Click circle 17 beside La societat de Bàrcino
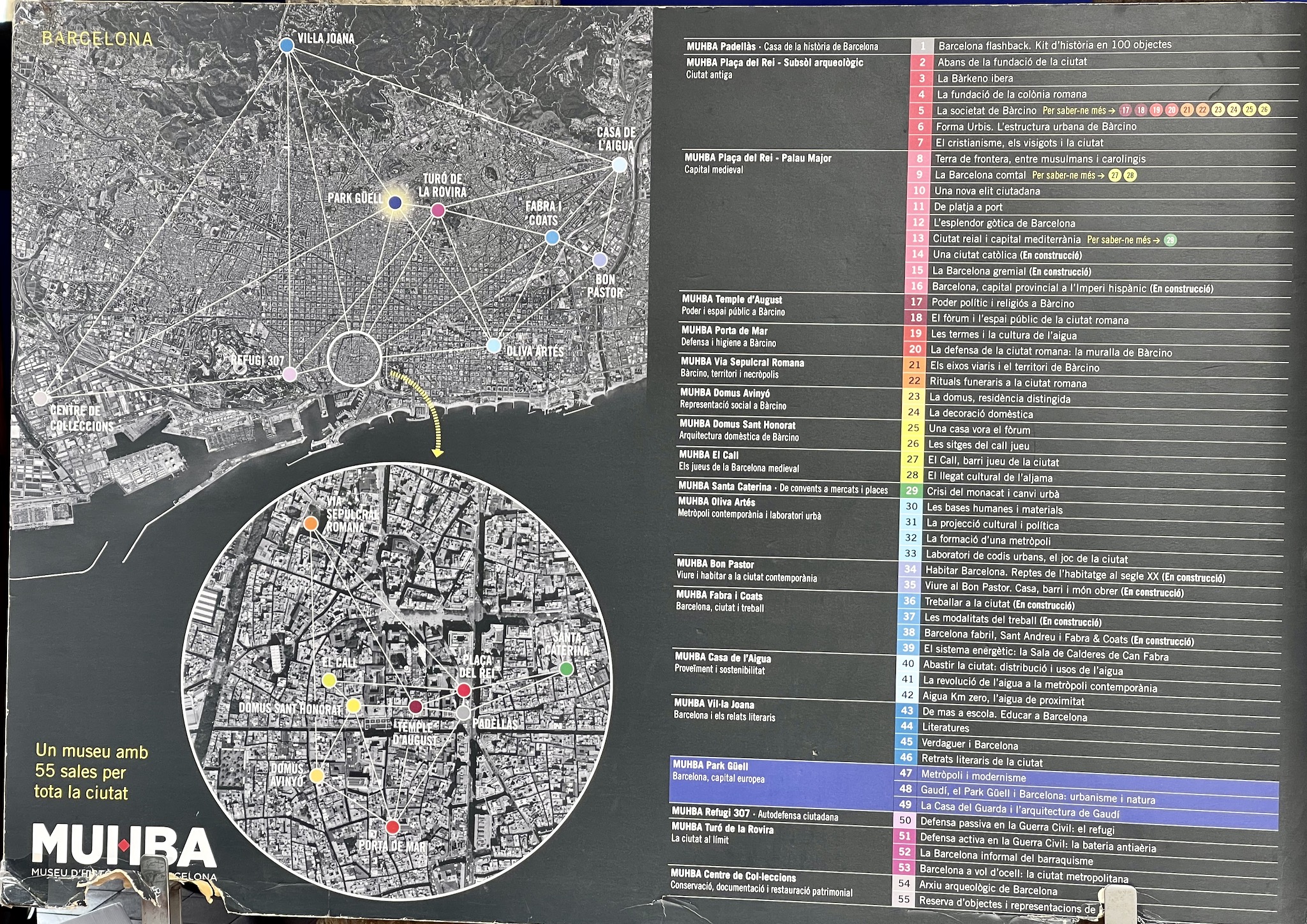Image resolution: width=1307 pixels, height=924 pixels. (x=1126, y=110)
